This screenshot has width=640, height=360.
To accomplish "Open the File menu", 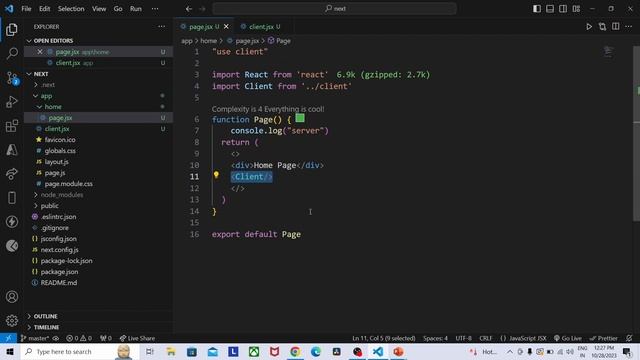I will pyautogui.click(x=26, y=9).
